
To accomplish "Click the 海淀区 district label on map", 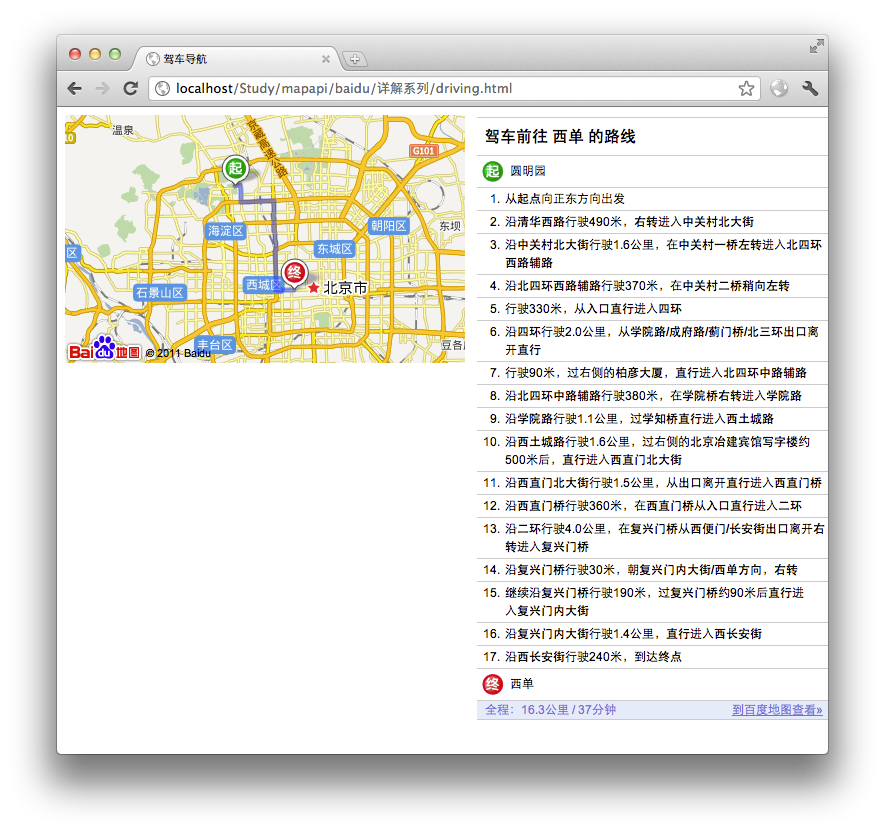I will point(226,230).
